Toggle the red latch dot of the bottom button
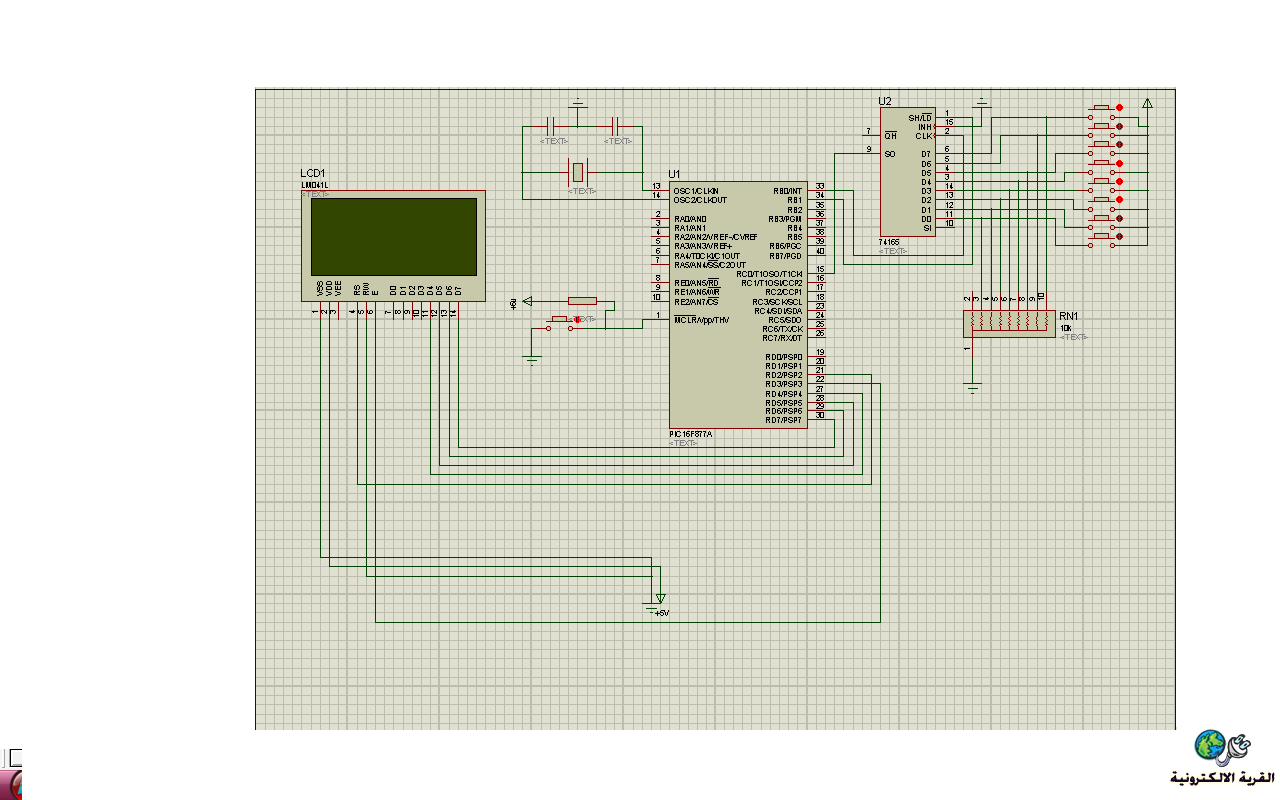This screenshot has width=1280, height=800. pyautogui.click(x=1119, y=237)
